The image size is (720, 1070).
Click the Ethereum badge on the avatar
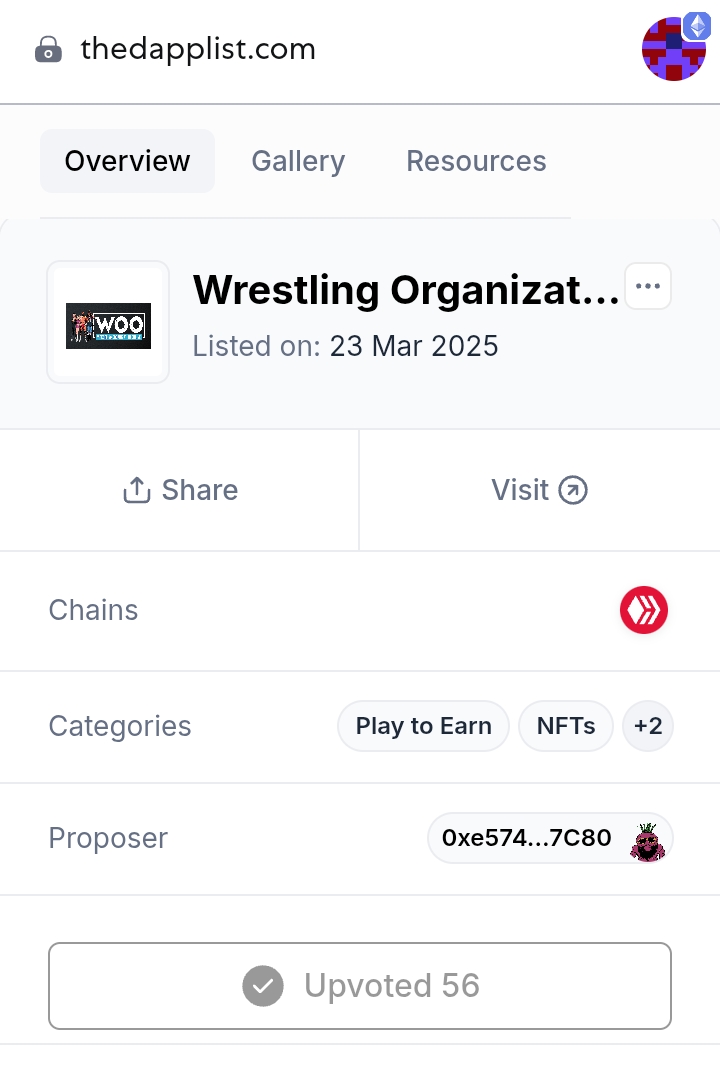point(697,27)
